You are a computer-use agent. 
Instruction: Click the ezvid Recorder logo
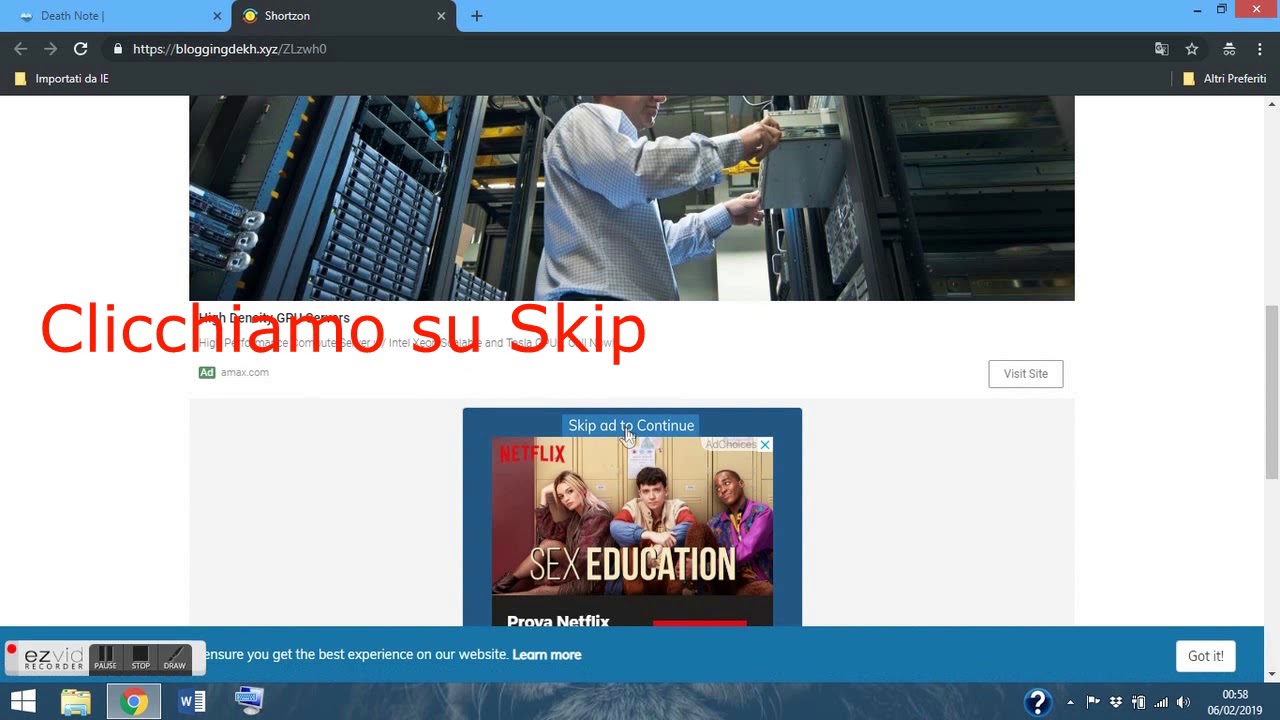(54, 658)
